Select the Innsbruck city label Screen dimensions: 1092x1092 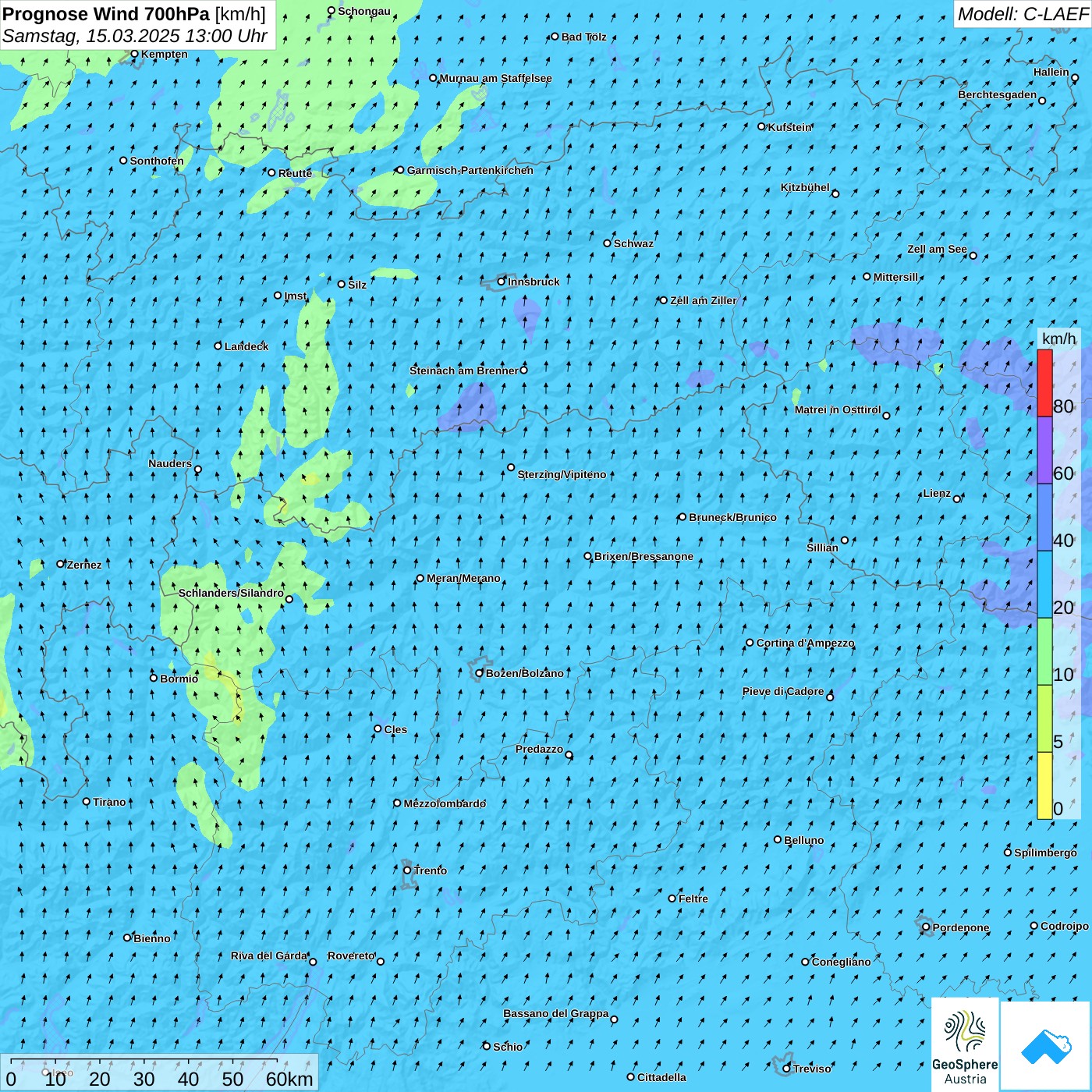[x=534, y=282]
